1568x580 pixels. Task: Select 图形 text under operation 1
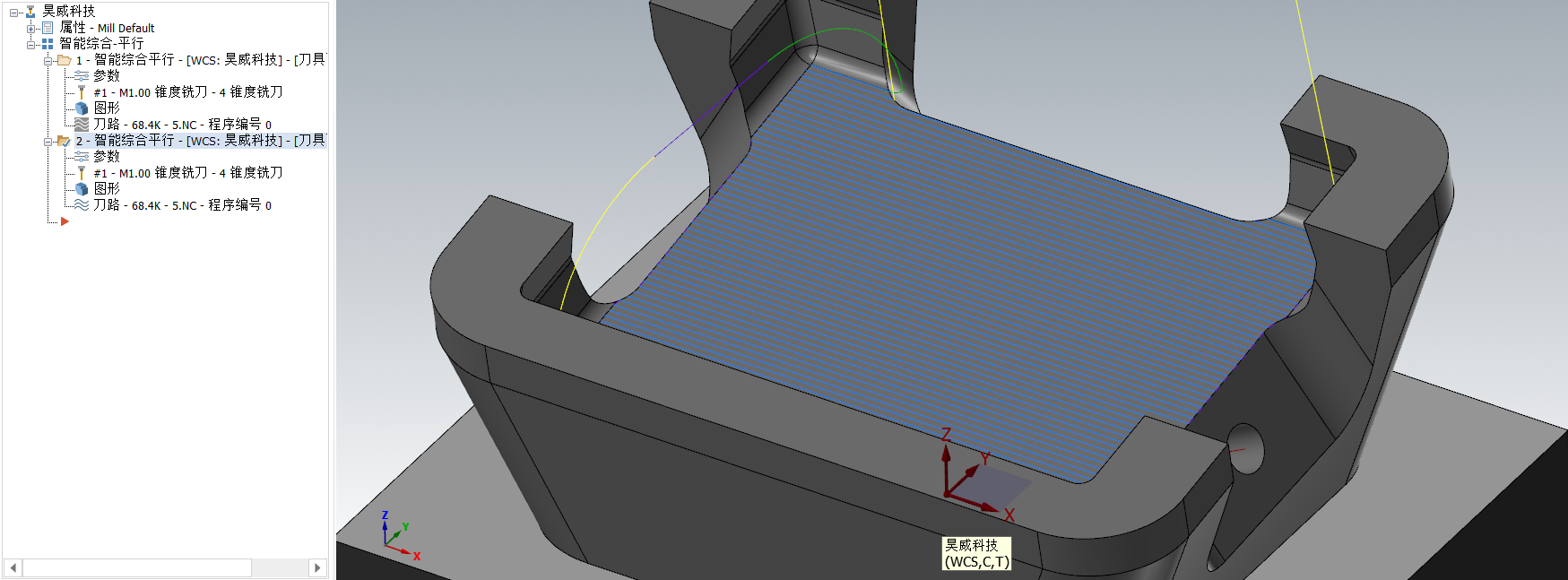107,108
